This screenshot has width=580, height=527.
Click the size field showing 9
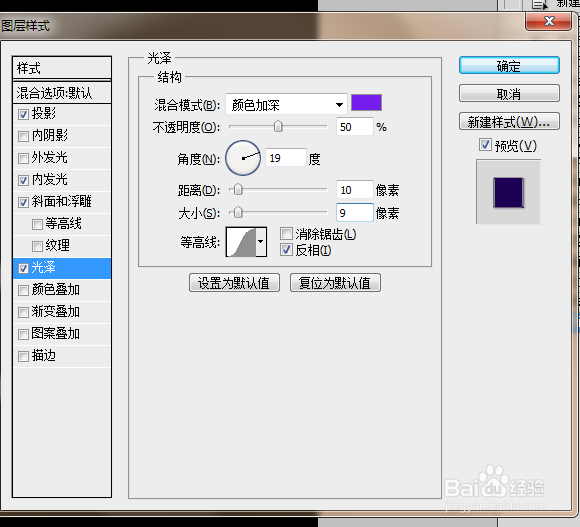(354, 213)
